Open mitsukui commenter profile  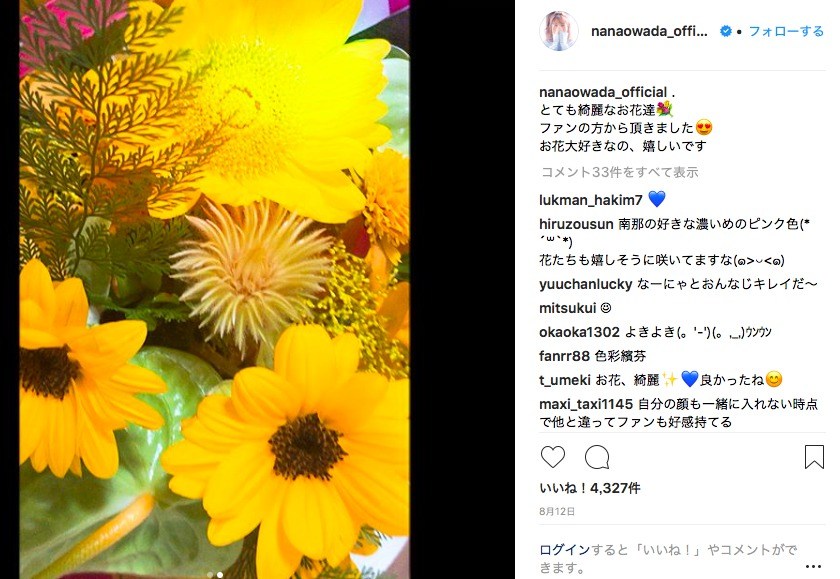point(568,308)
